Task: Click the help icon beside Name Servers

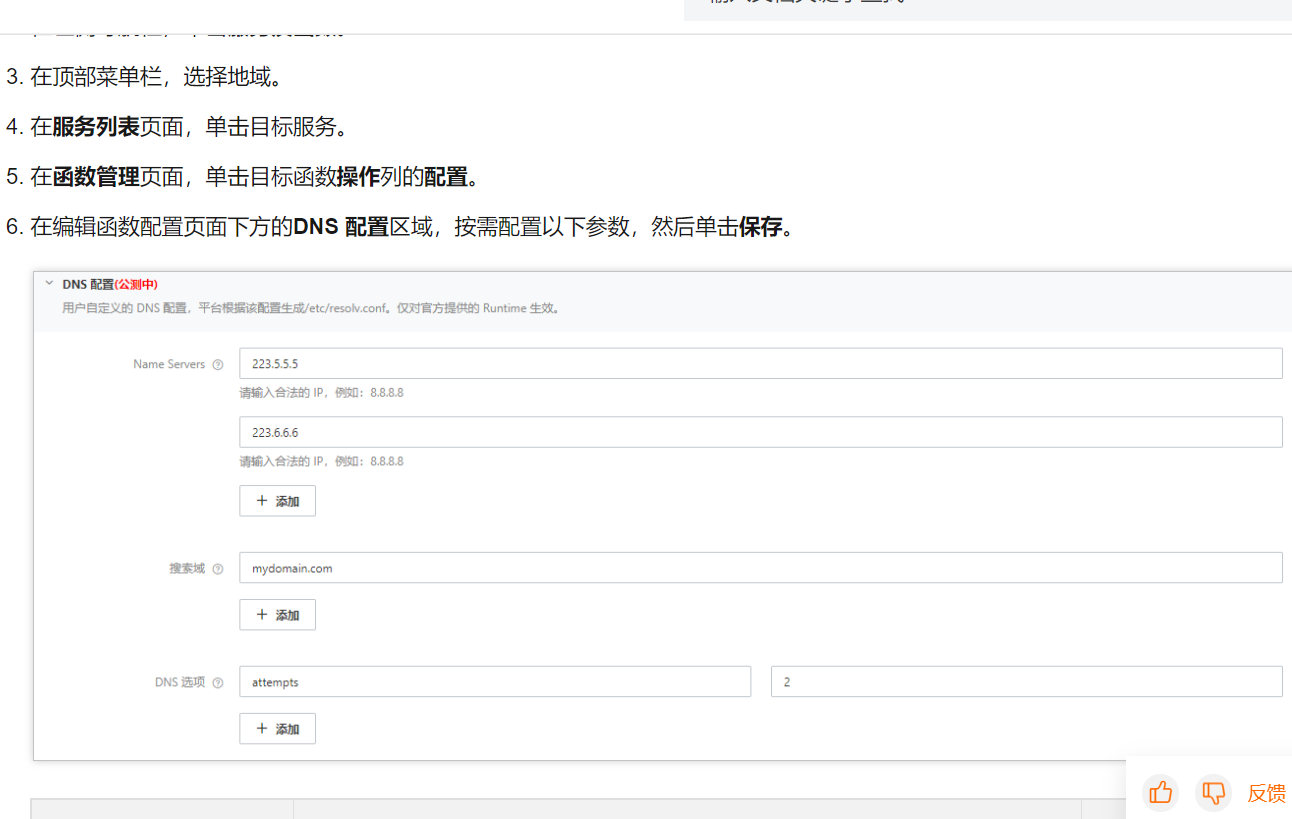Action: [218, 365]
